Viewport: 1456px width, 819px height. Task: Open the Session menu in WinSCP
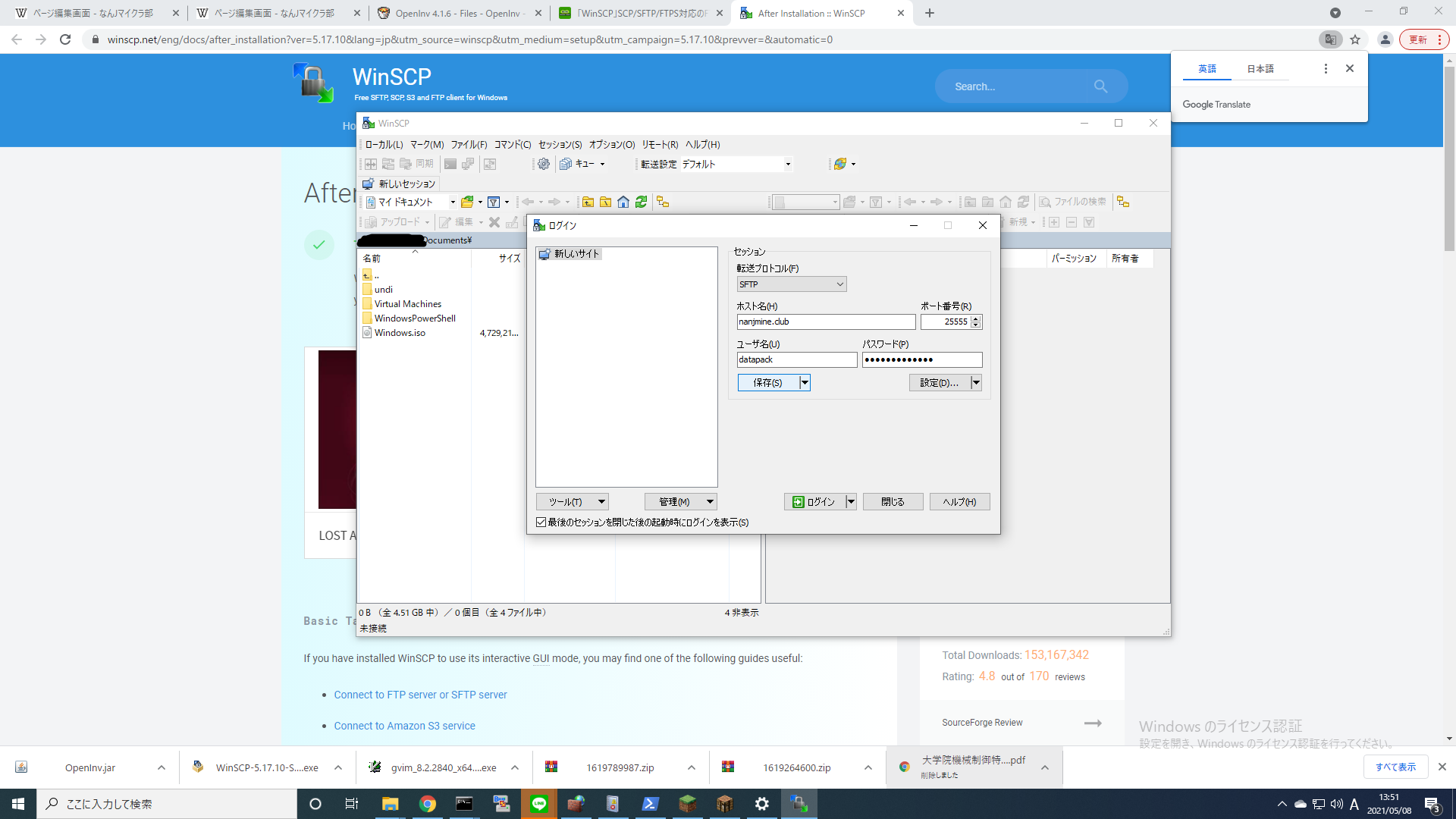pyautogui.click(x=560, y=144)
